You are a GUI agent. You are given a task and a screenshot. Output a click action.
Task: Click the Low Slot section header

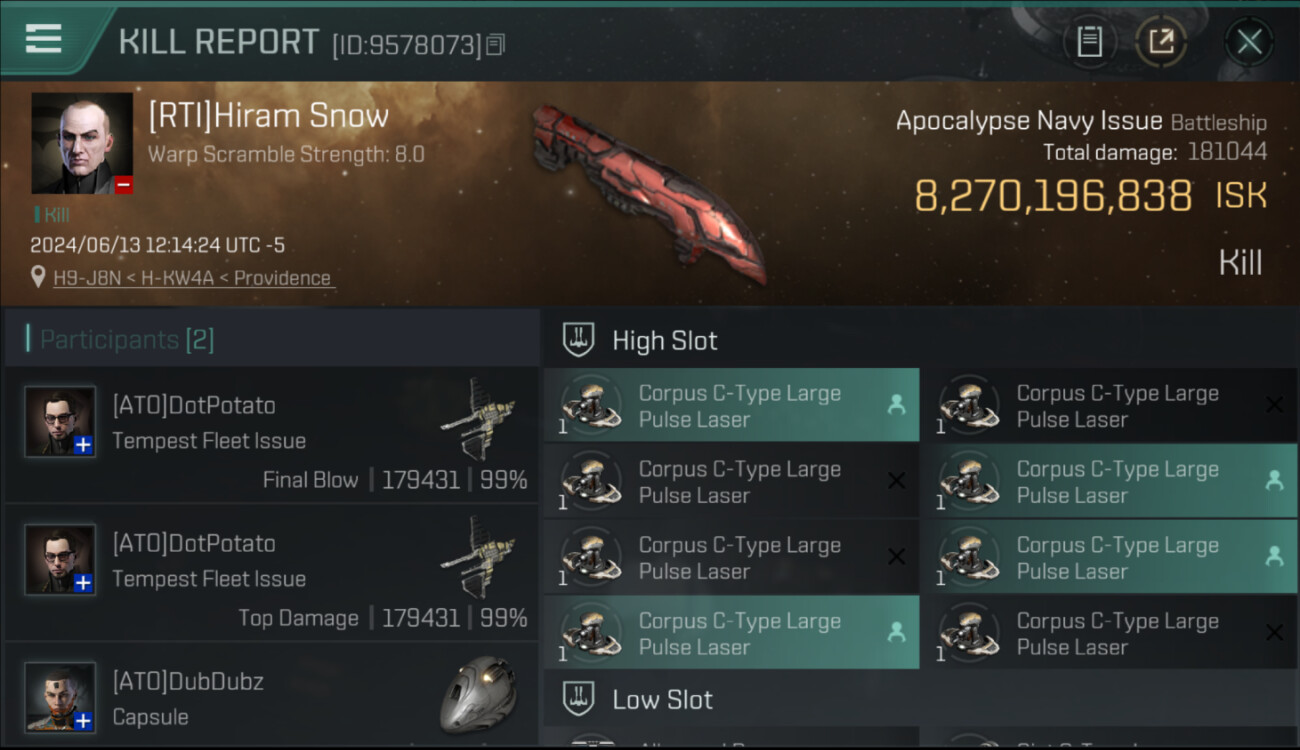pos(662,700)
